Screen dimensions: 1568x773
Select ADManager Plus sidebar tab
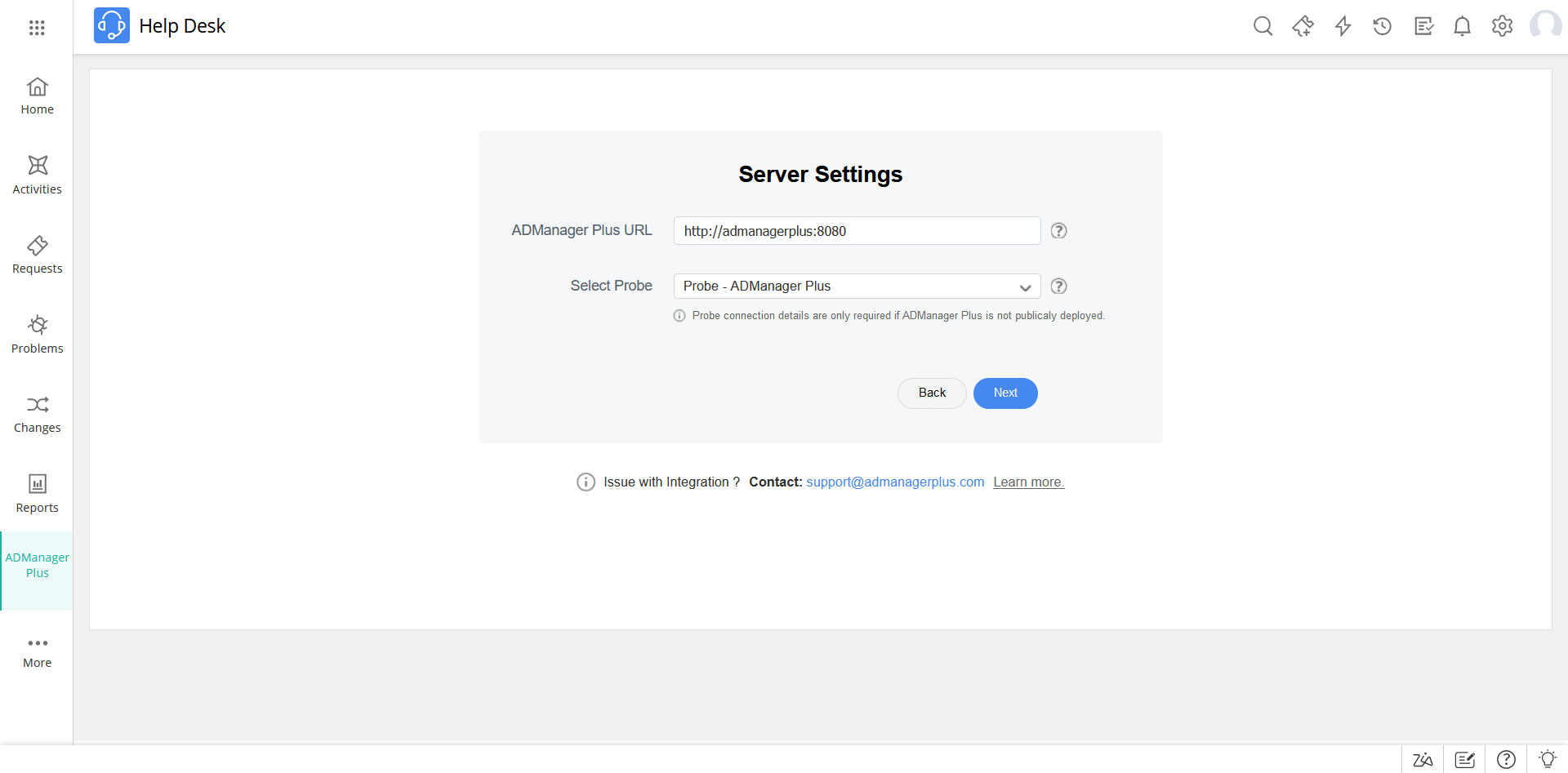[37, 571]
